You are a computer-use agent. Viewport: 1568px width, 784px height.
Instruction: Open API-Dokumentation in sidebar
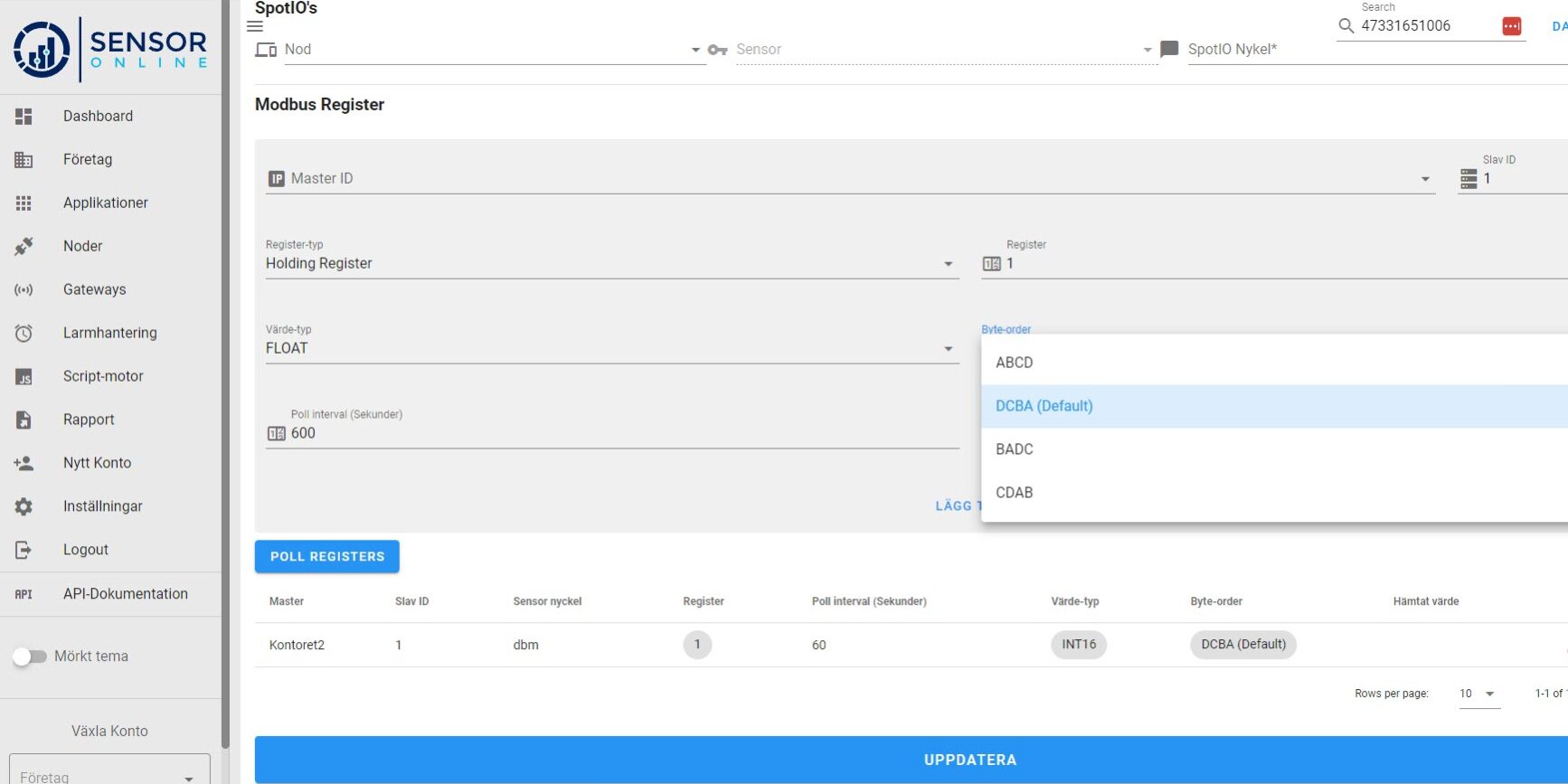[x=125, y=594]
